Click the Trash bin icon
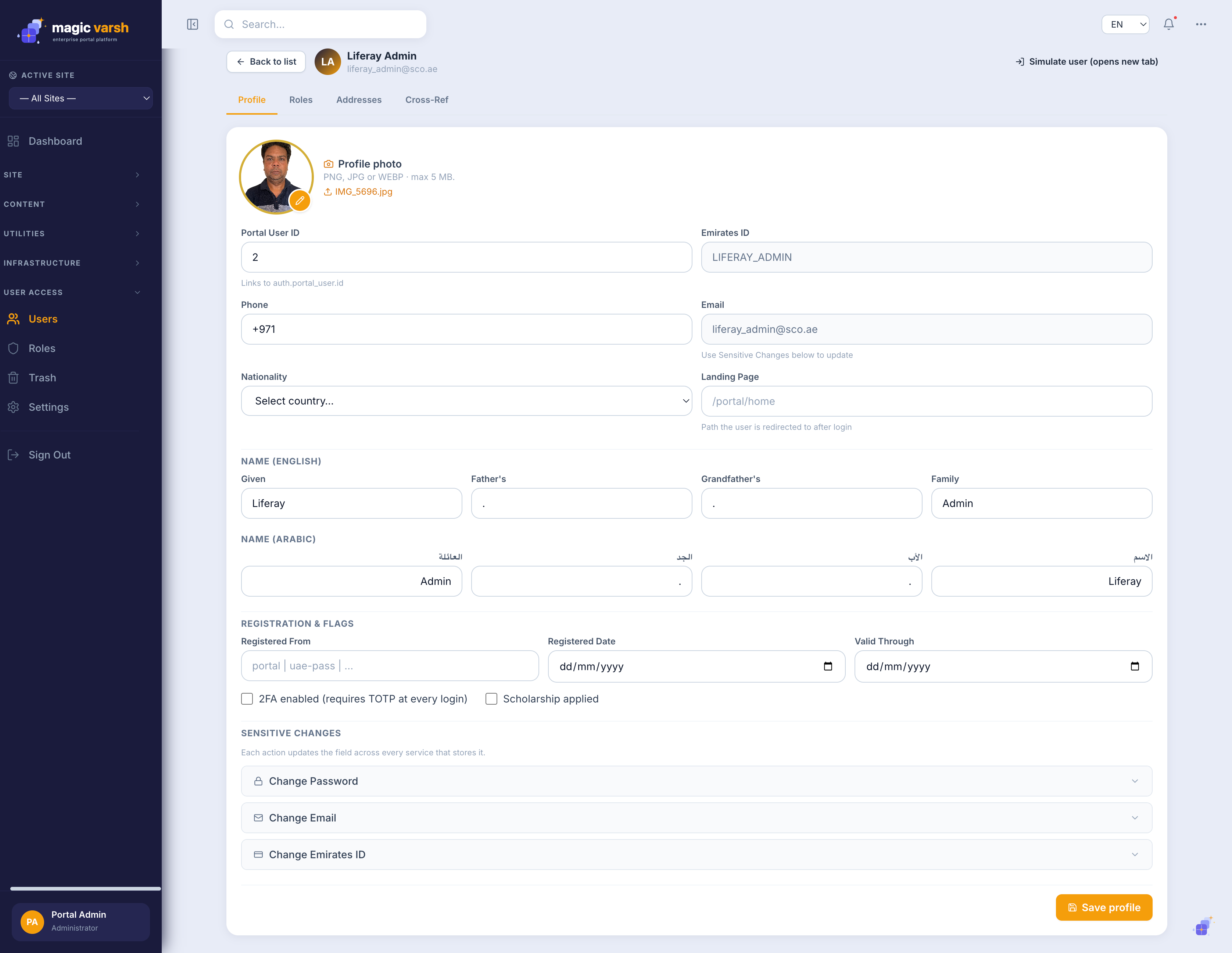The width and height of the screenshot is (1232, 953). click(14, 378)
